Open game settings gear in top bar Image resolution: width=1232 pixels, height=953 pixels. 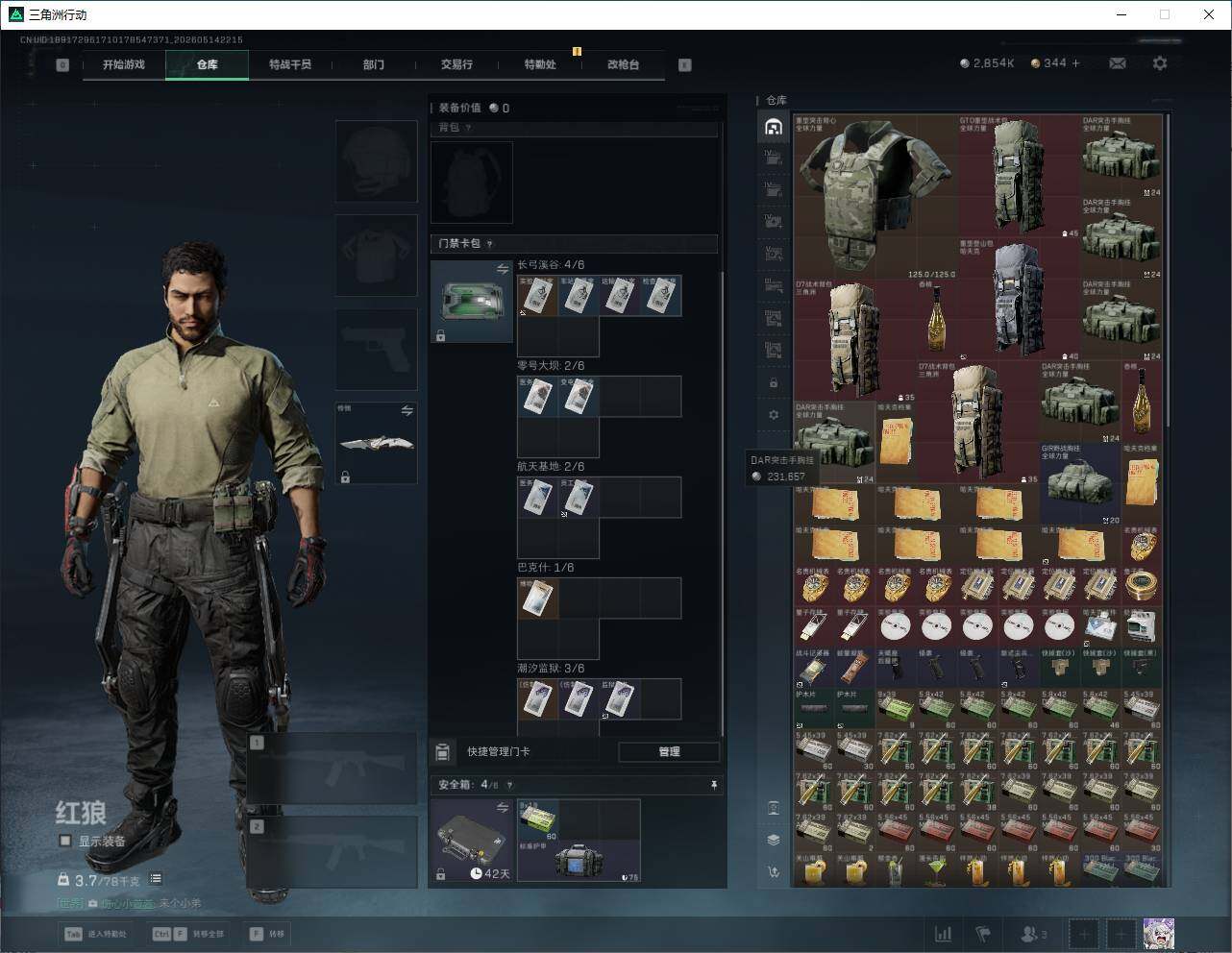[1160, 63]
